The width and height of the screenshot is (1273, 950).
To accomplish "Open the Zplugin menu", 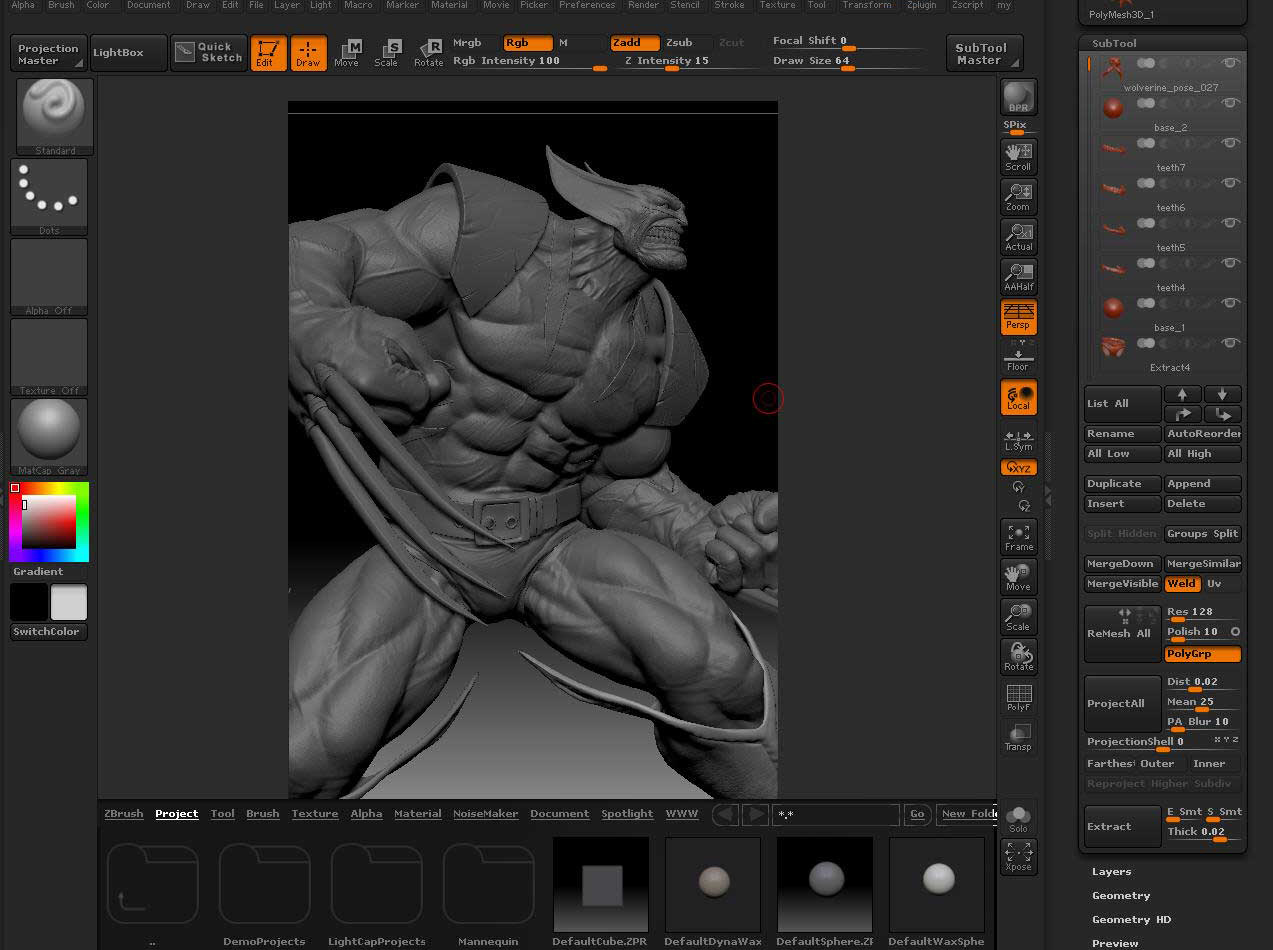I will (921, 5).
